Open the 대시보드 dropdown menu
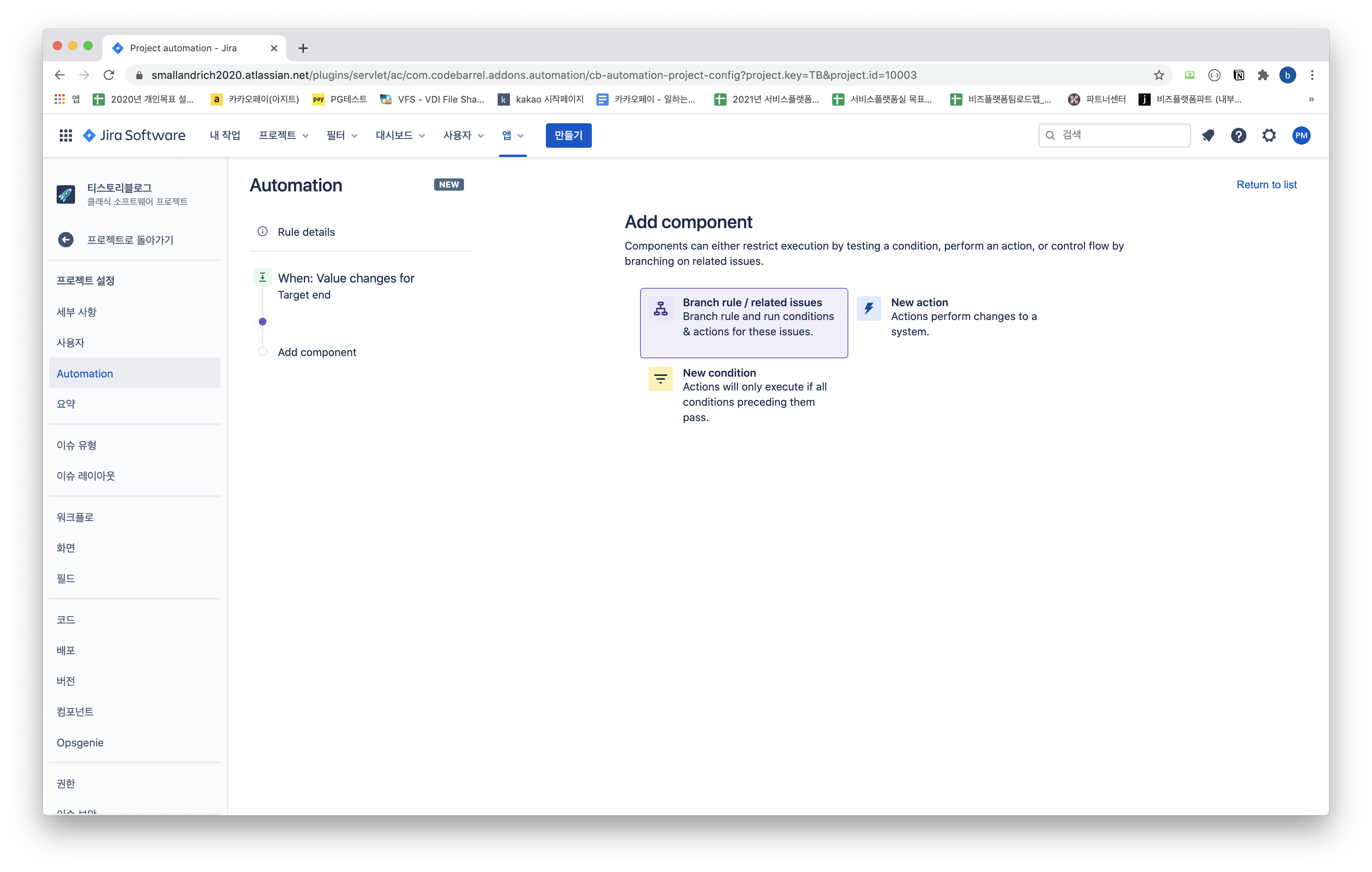 click(400, 136)
